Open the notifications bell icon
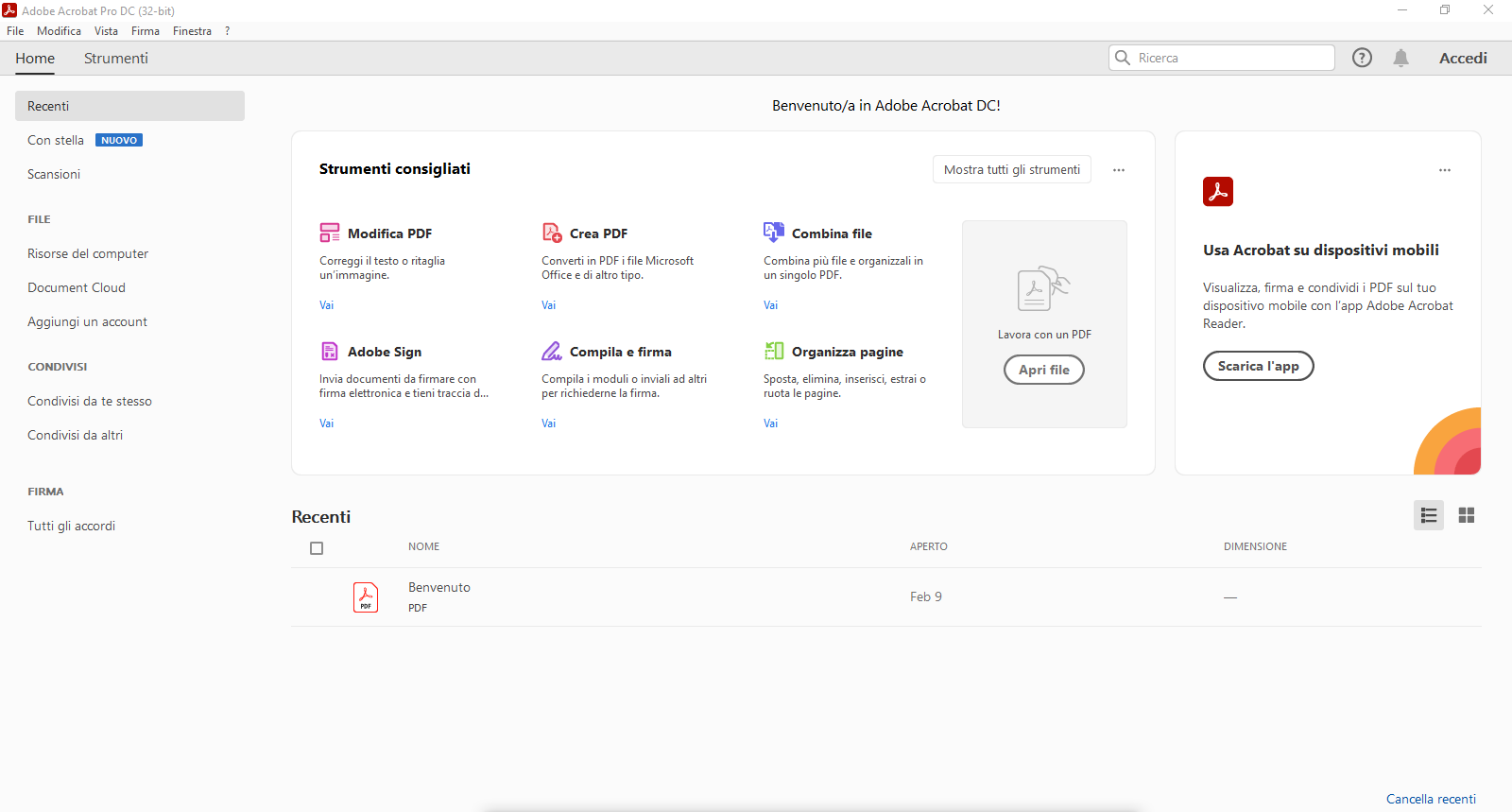The image size is (1512, 812). [1401, 58]
